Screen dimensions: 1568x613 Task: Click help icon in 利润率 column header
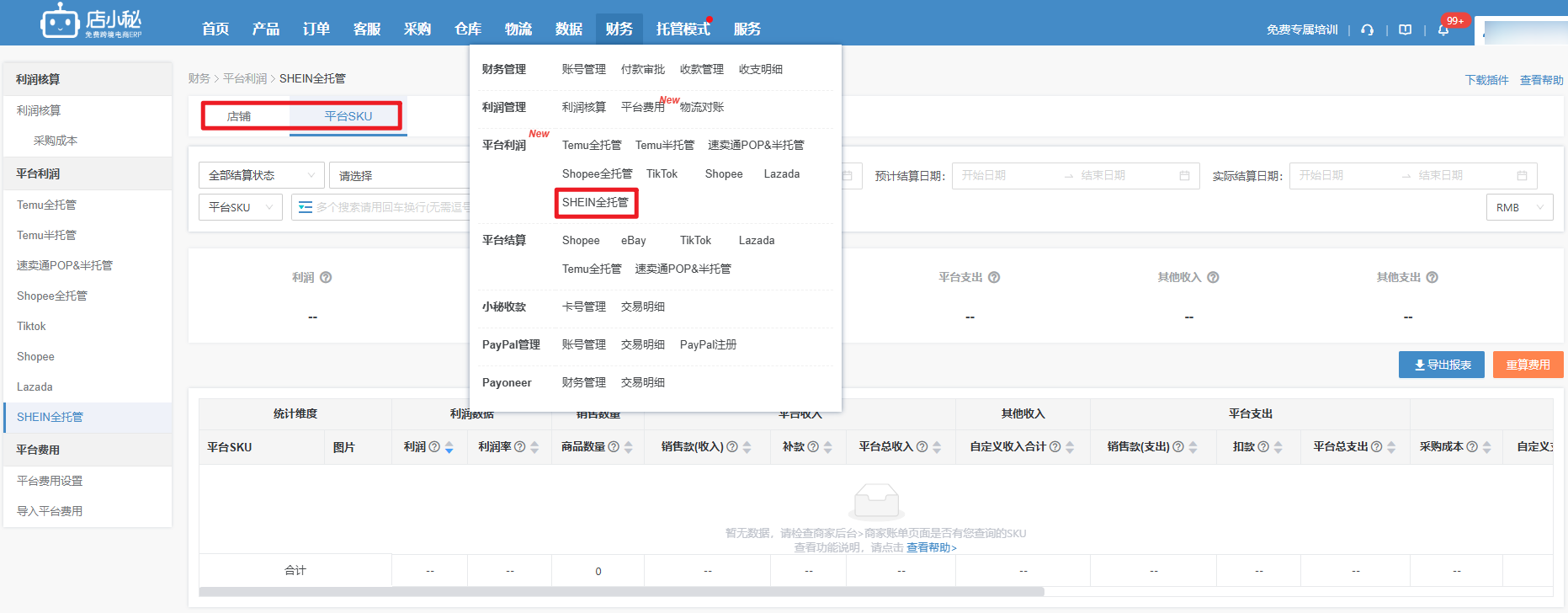pos(519,447)
